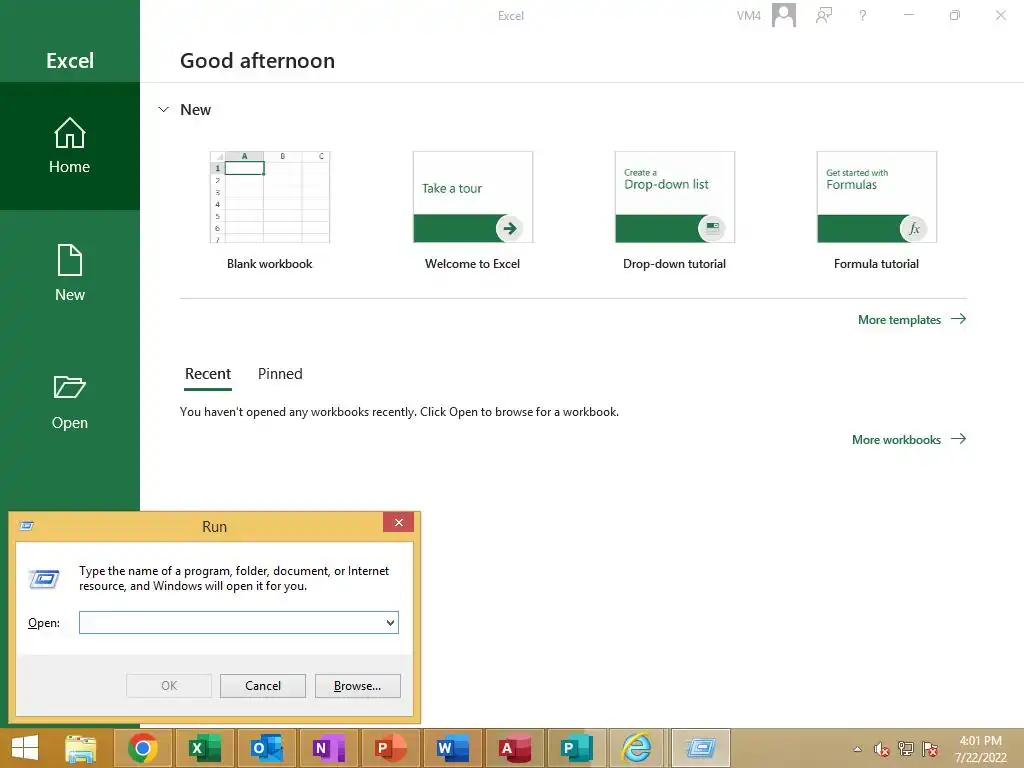Viewport: 1024px width, 768px height.
Task: Launch Google Chrome from the taskbar
Action: point(143,748)
